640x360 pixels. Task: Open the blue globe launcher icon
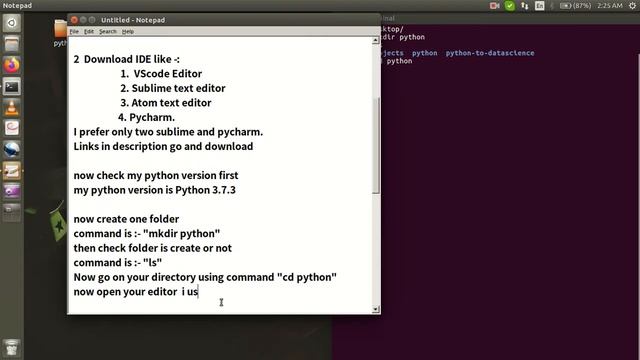pos(11,149)
